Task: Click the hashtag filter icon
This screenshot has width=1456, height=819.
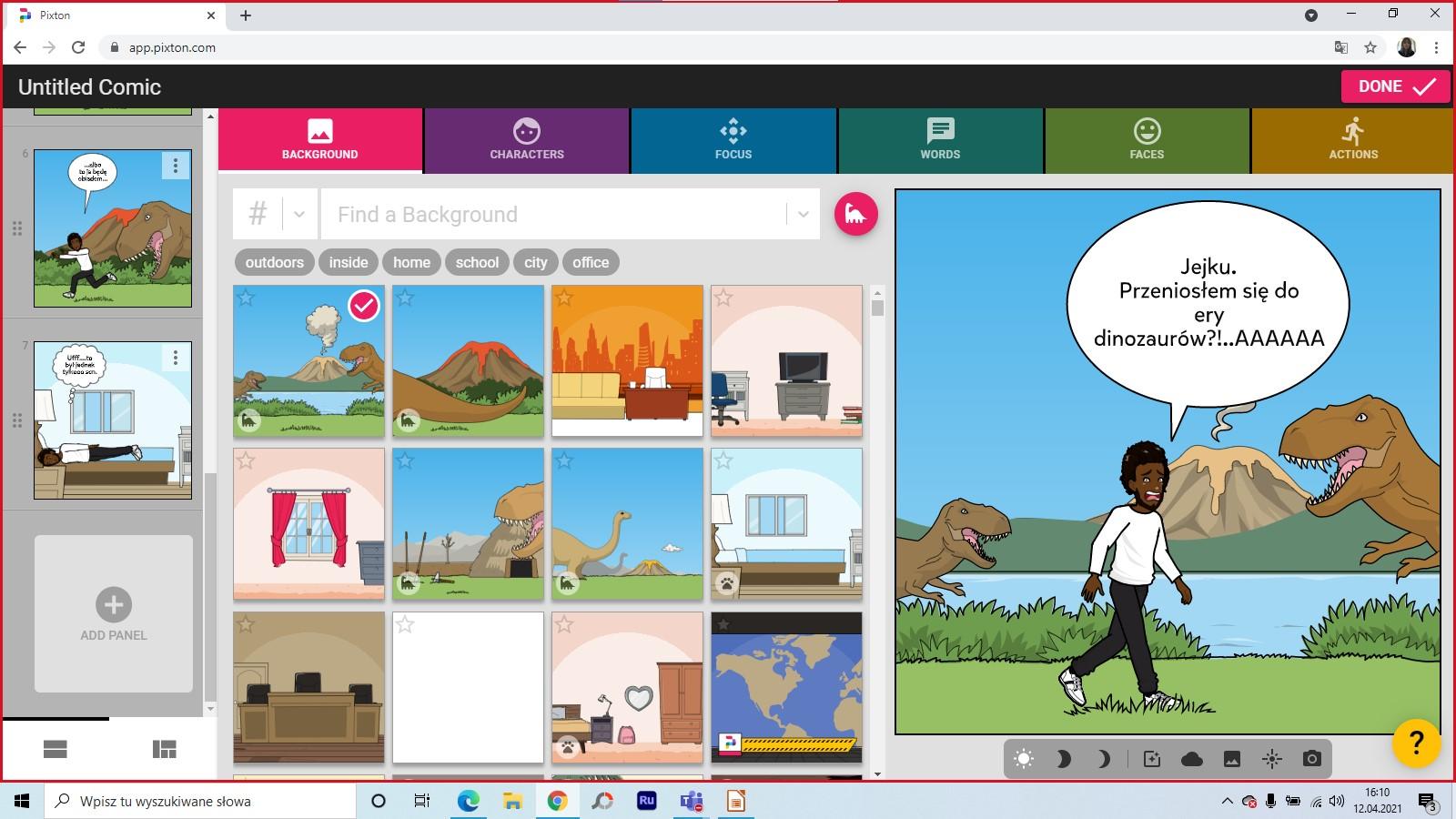Action: click(x=258, y=214)
